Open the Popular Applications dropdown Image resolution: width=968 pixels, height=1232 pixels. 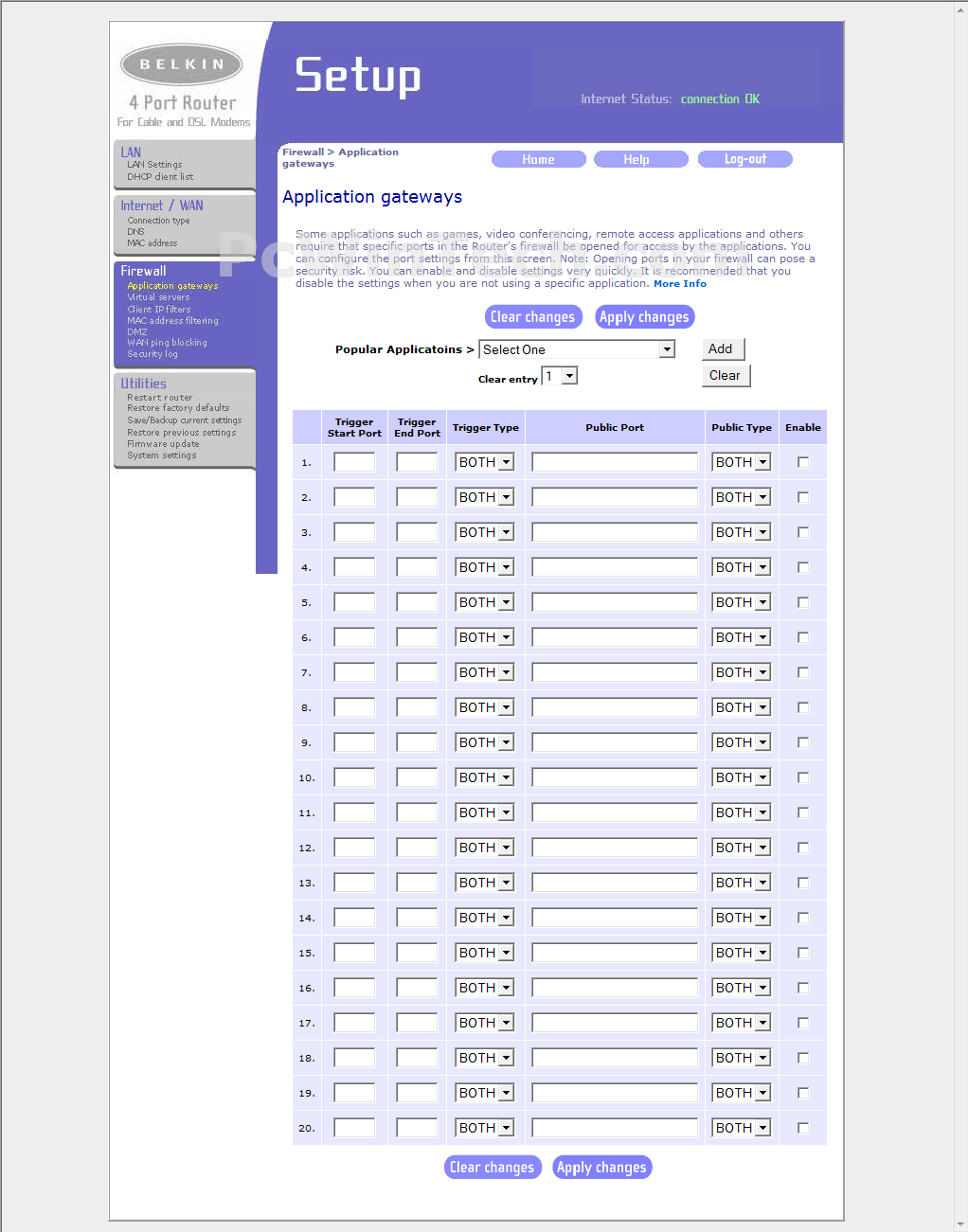coord(577,349)
